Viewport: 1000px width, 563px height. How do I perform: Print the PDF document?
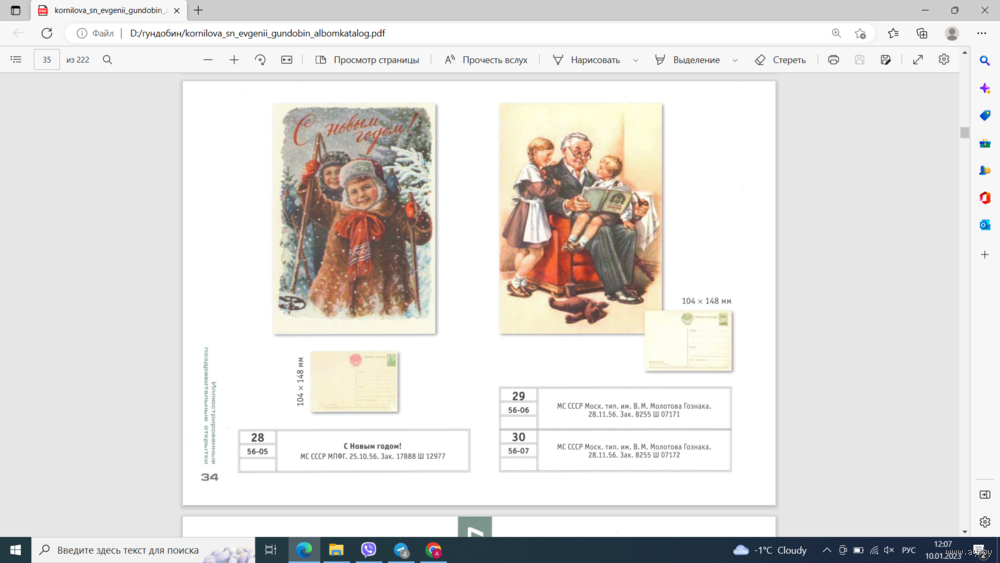tap(833, 59)
